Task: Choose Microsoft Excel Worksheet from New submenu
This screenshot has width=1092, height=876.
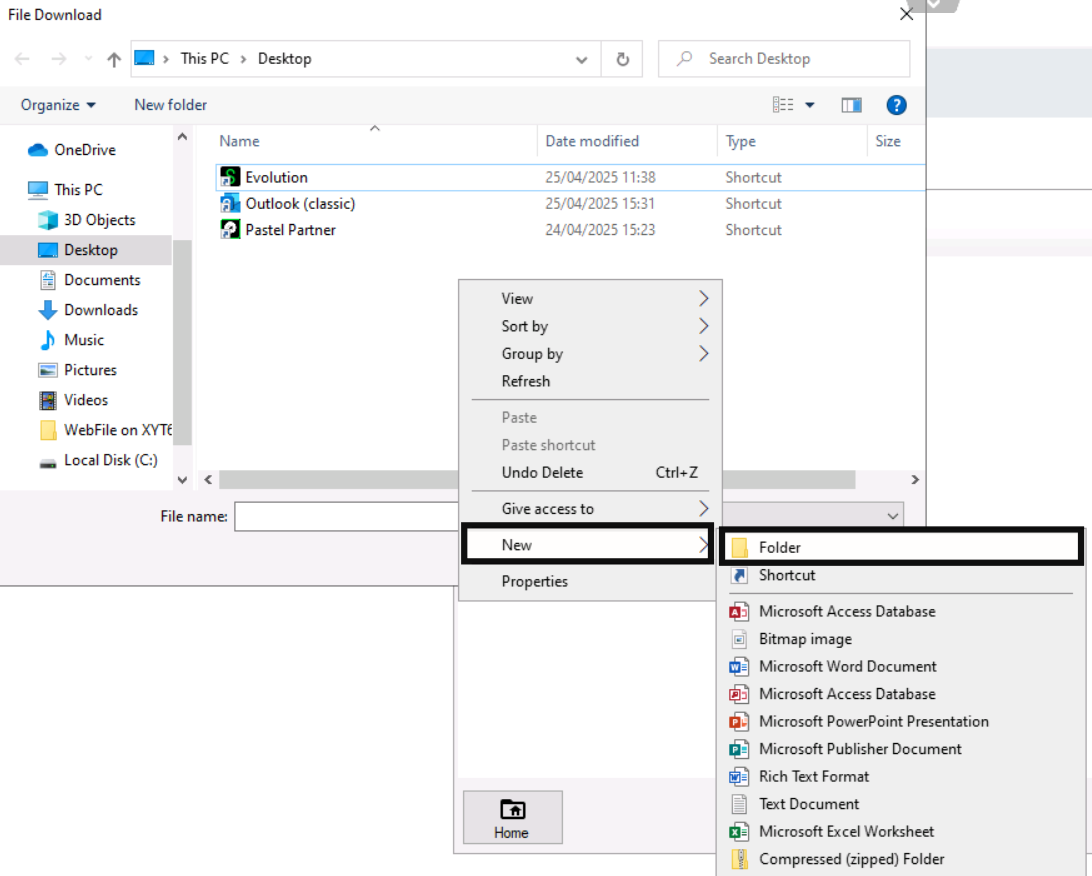Action: click(x=846, y=831)
